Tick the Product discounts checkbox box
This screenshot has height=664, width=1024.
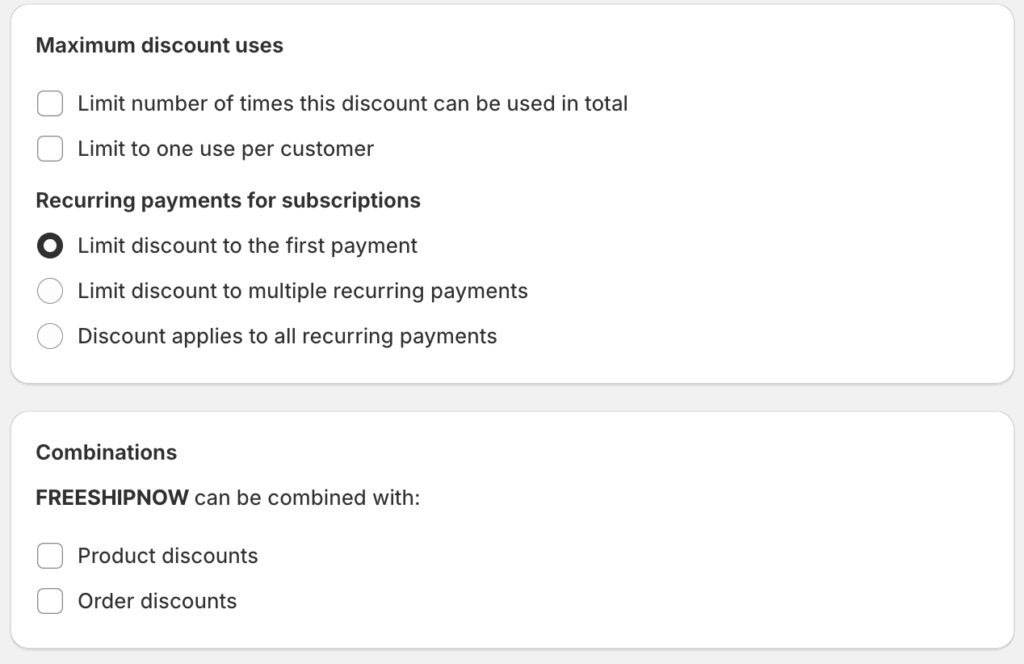pyautogui.click(x=50, y=556)
